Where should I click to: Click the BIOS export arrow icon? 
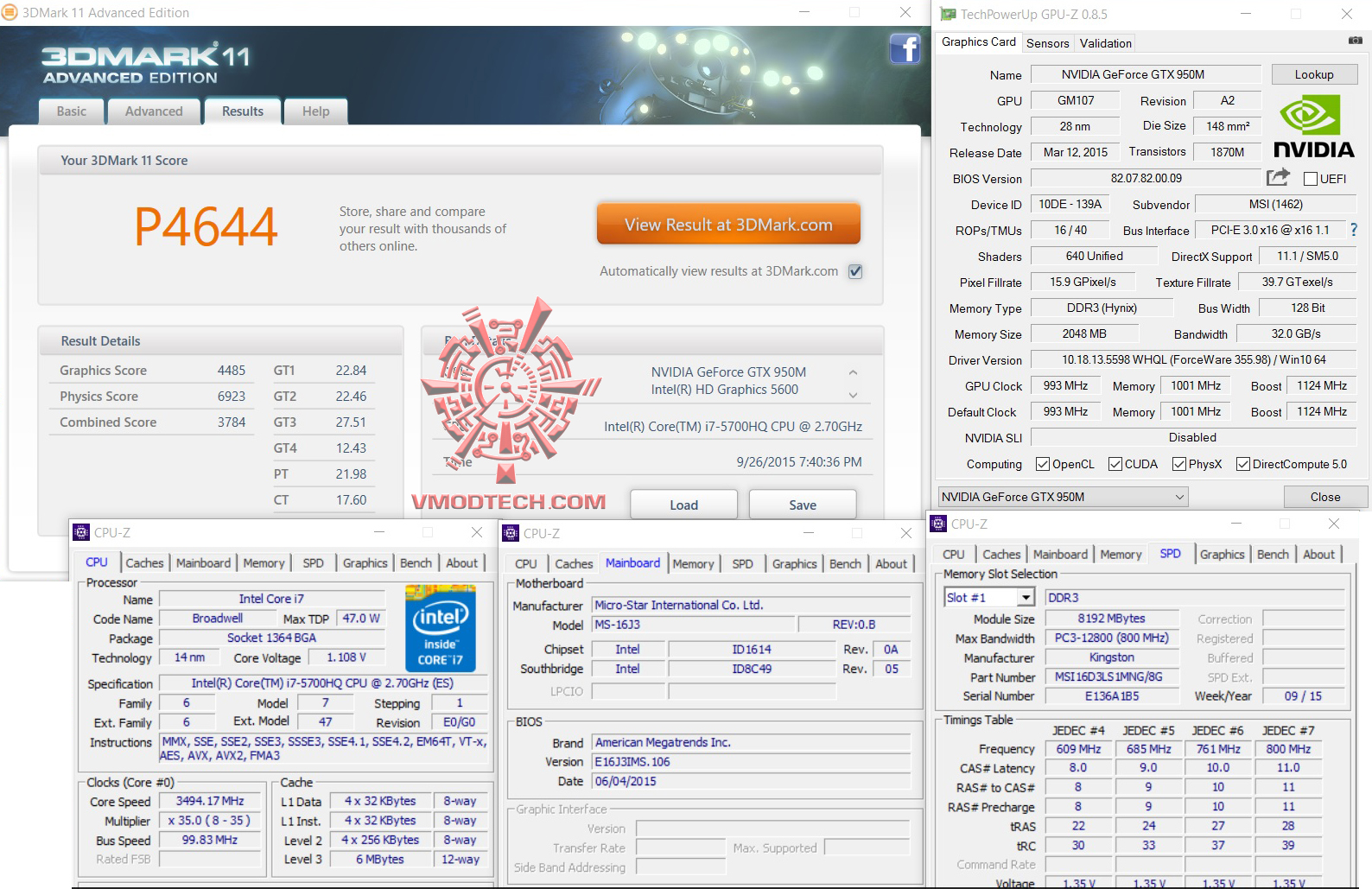pos(1278,177)
